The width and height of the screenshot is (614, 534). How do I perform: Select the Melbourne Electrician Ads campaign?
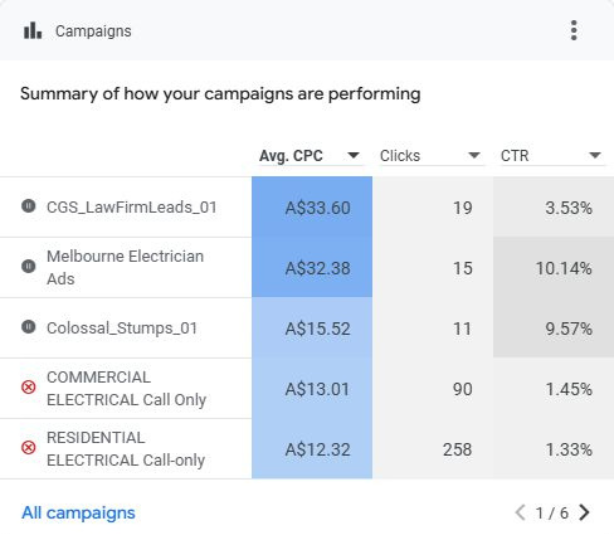(124, 267)
